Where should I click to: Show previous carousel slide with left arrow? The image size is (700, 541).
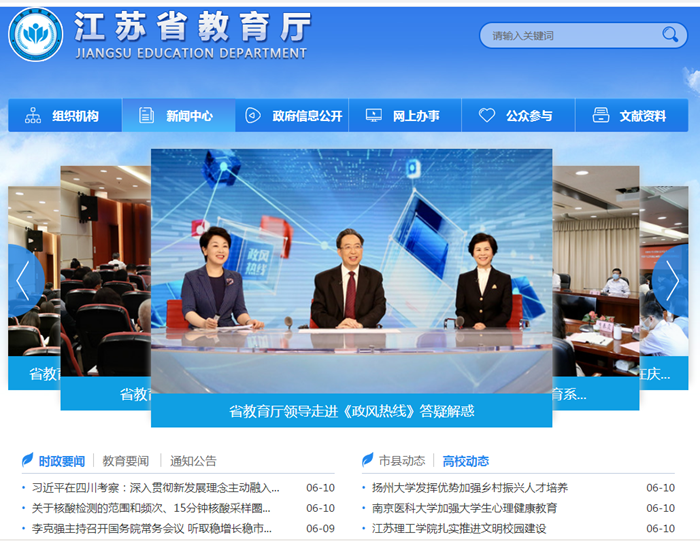tap(24, 281)
